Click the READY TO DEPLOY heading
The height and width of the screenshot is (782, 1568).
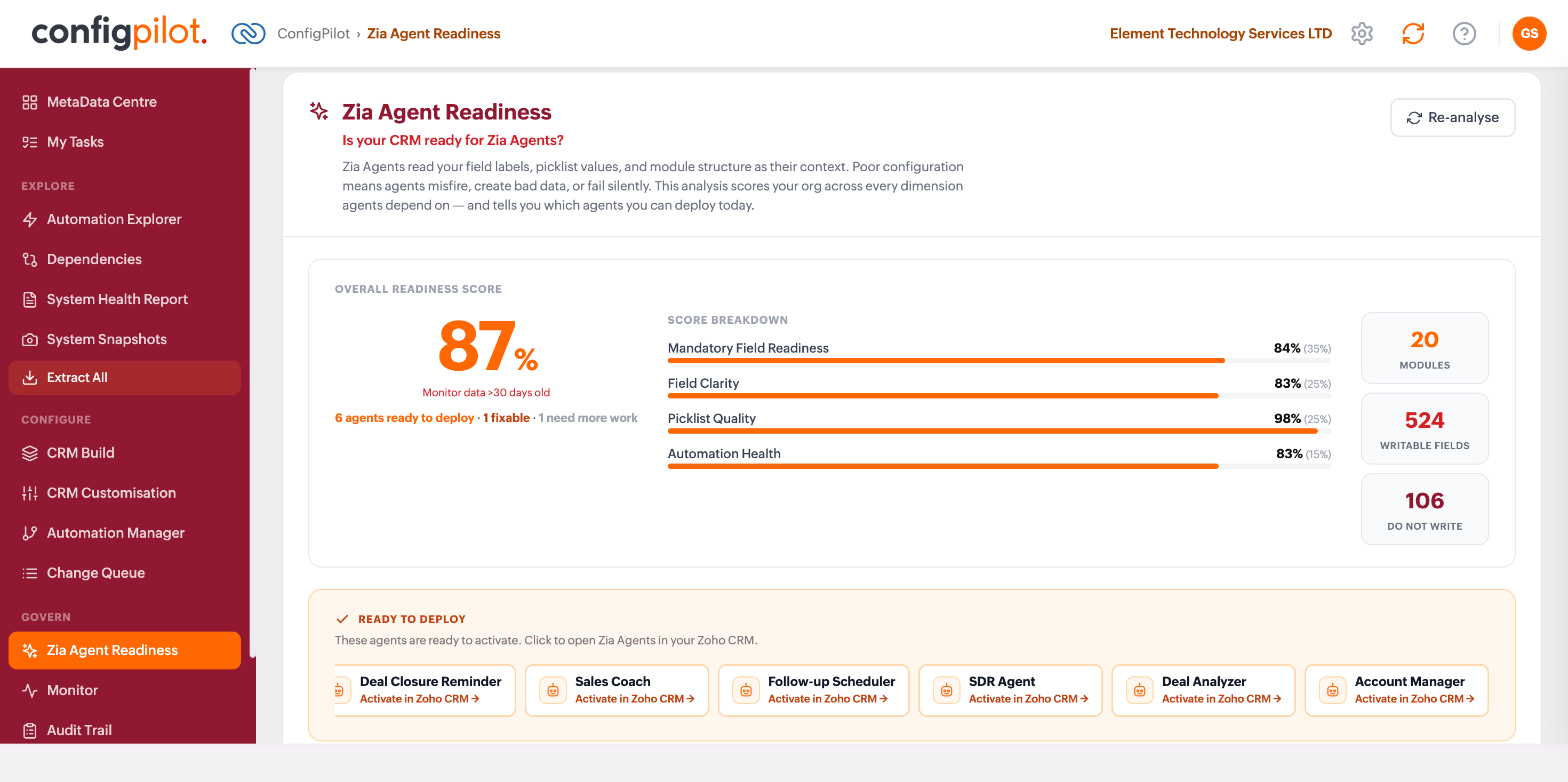[412, 619]
